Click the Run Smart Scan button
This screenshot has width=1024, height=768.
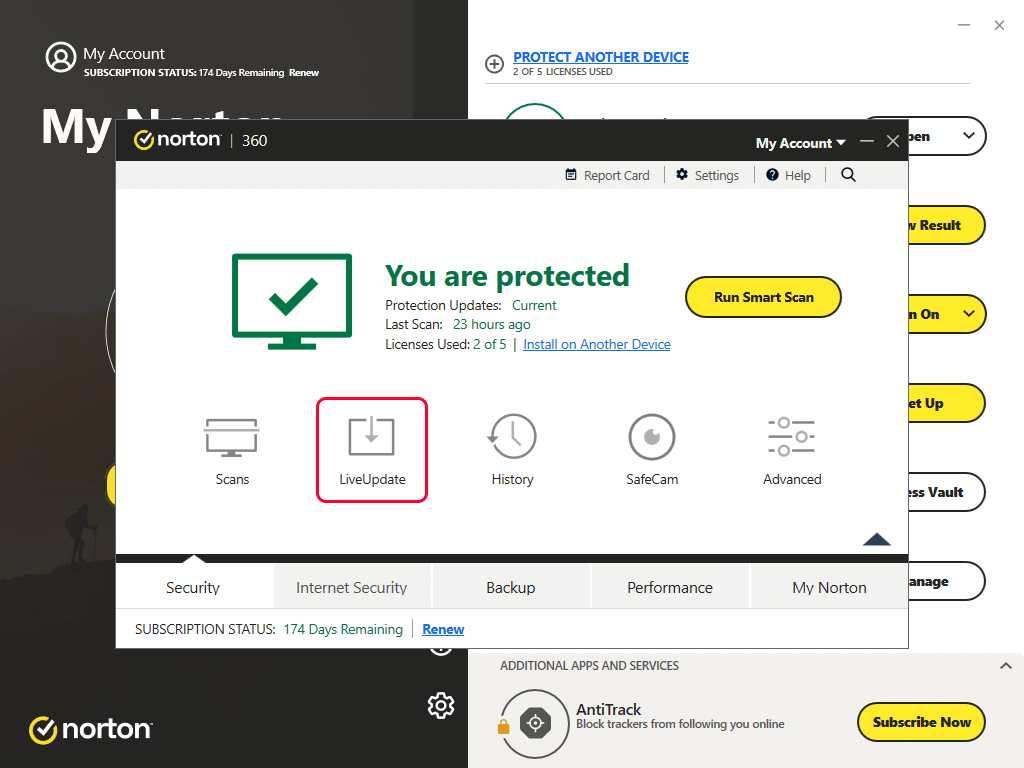pyautogui.click(x=763, y=297)
